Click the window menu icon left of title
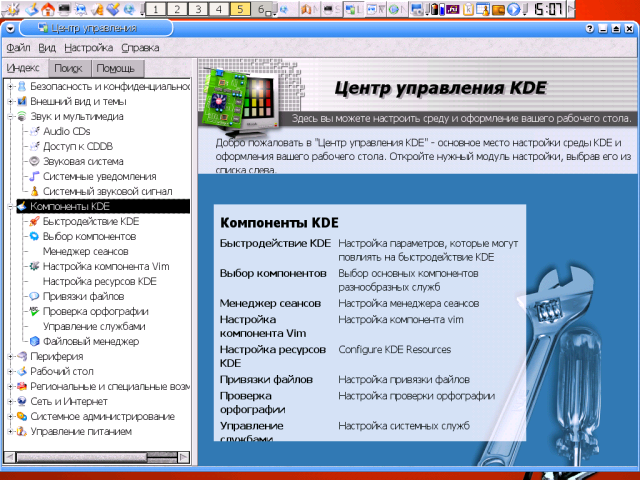Viewport: 640px width, 480px height. pos(10,29)
